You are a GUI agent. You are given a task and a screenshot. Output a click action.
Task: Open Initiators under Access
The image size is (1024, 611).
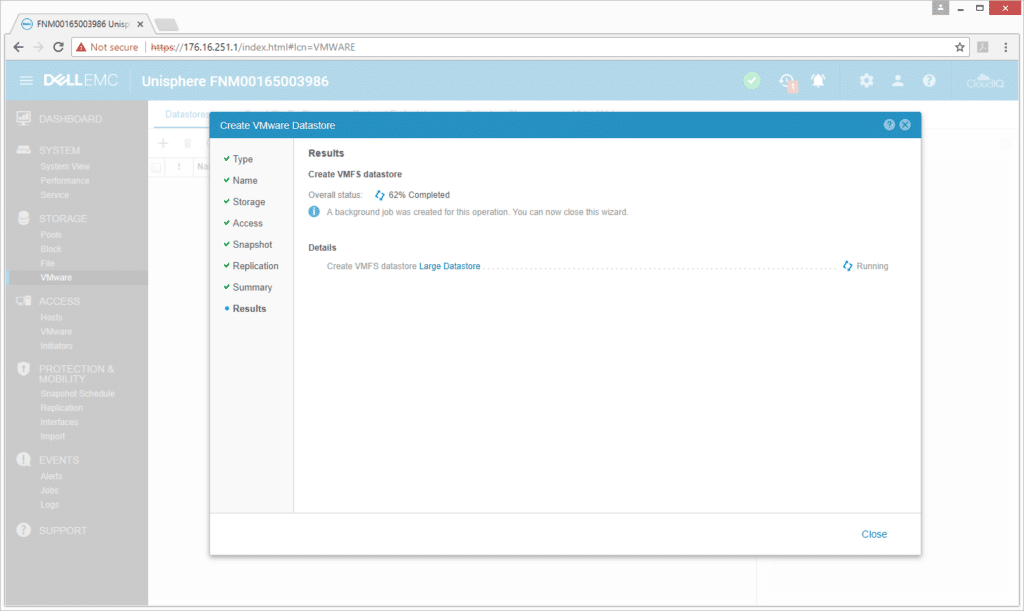point(56,347)
